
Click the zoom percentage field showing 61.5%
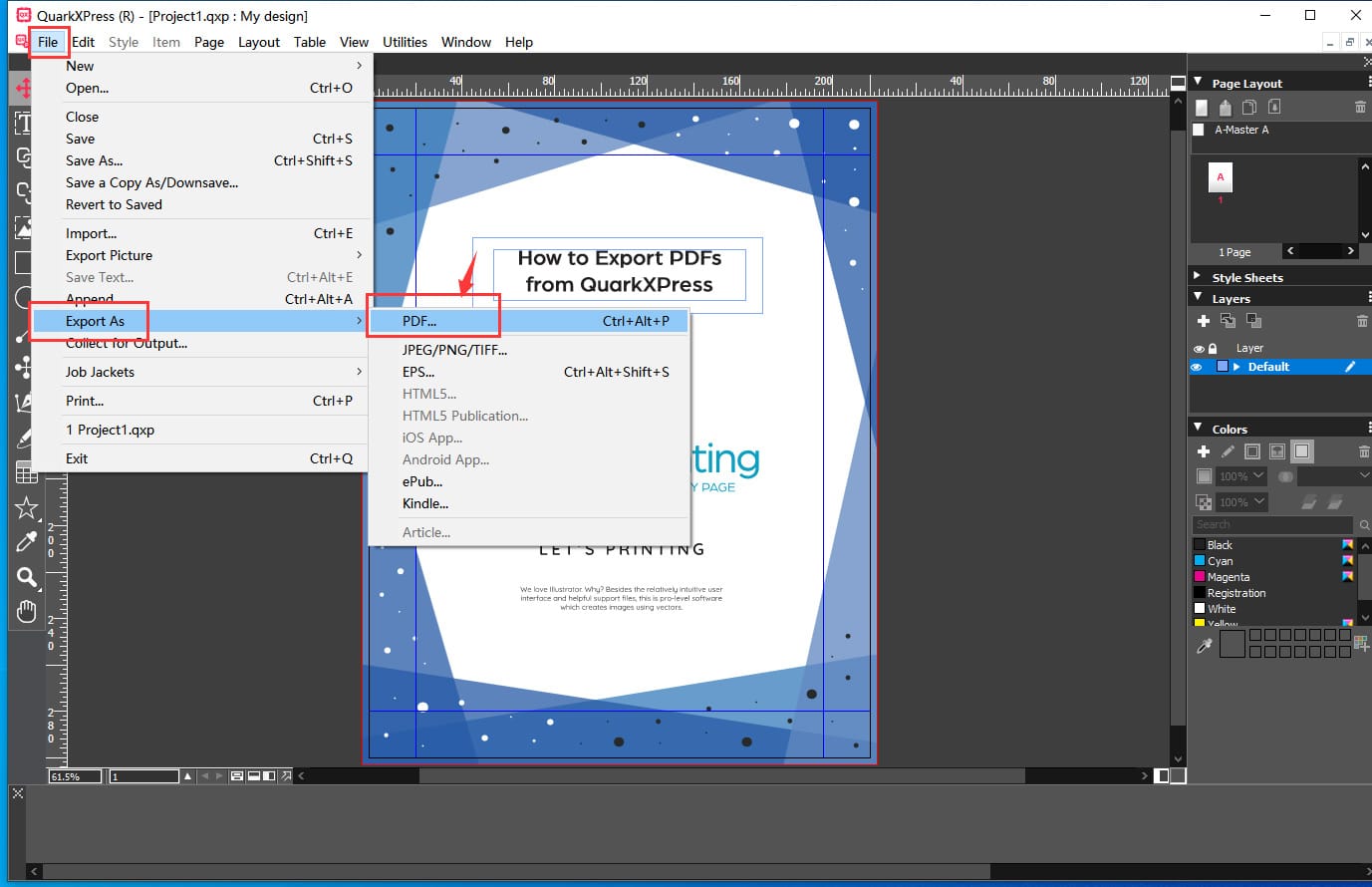(75, 776)
